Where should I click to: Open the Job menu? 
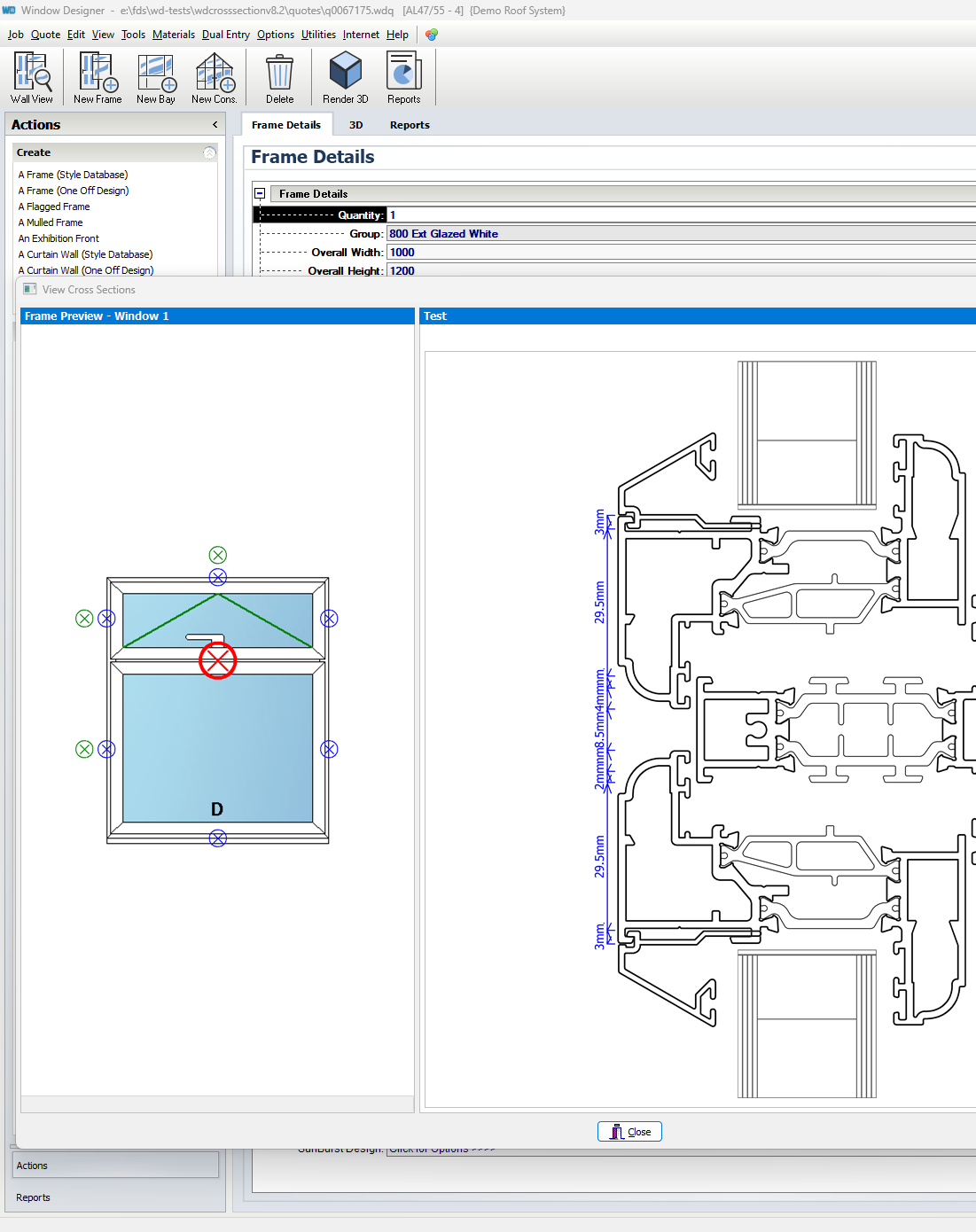(x=16, y=35)
